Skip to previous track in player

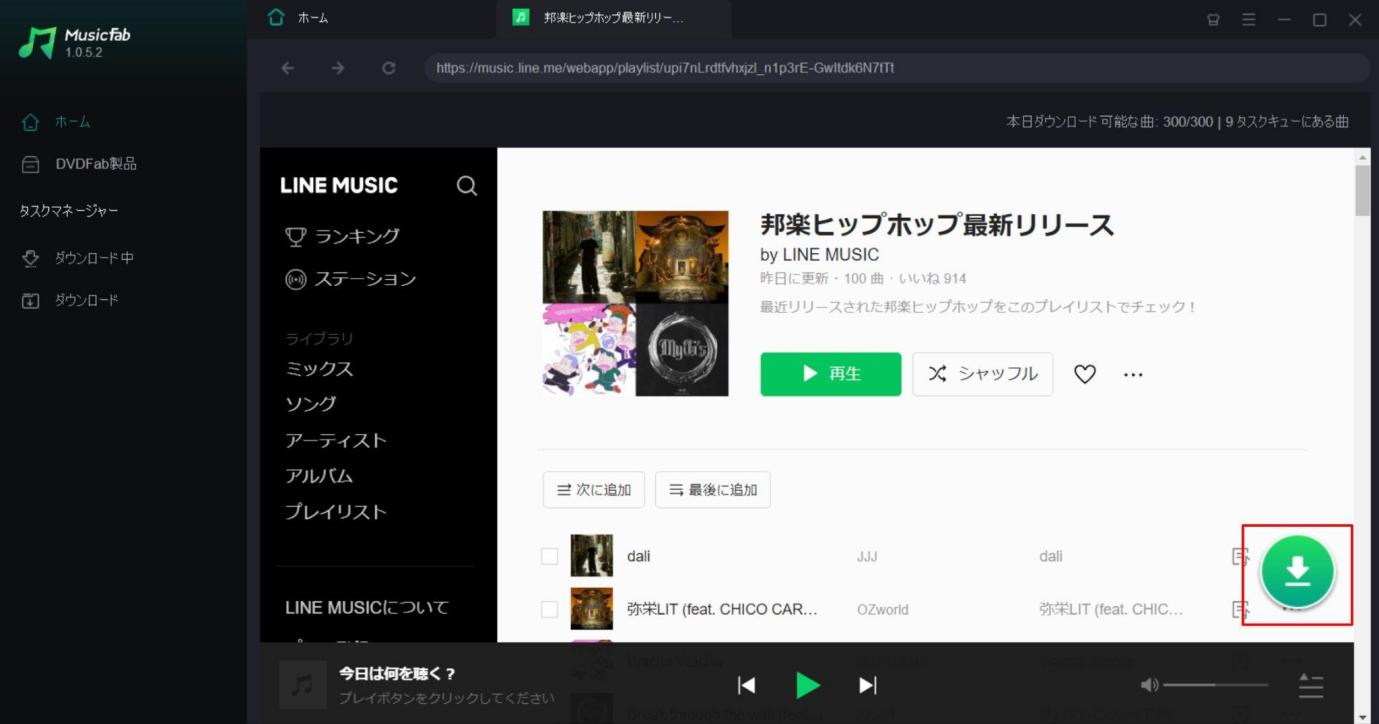[x=746, y=685]
